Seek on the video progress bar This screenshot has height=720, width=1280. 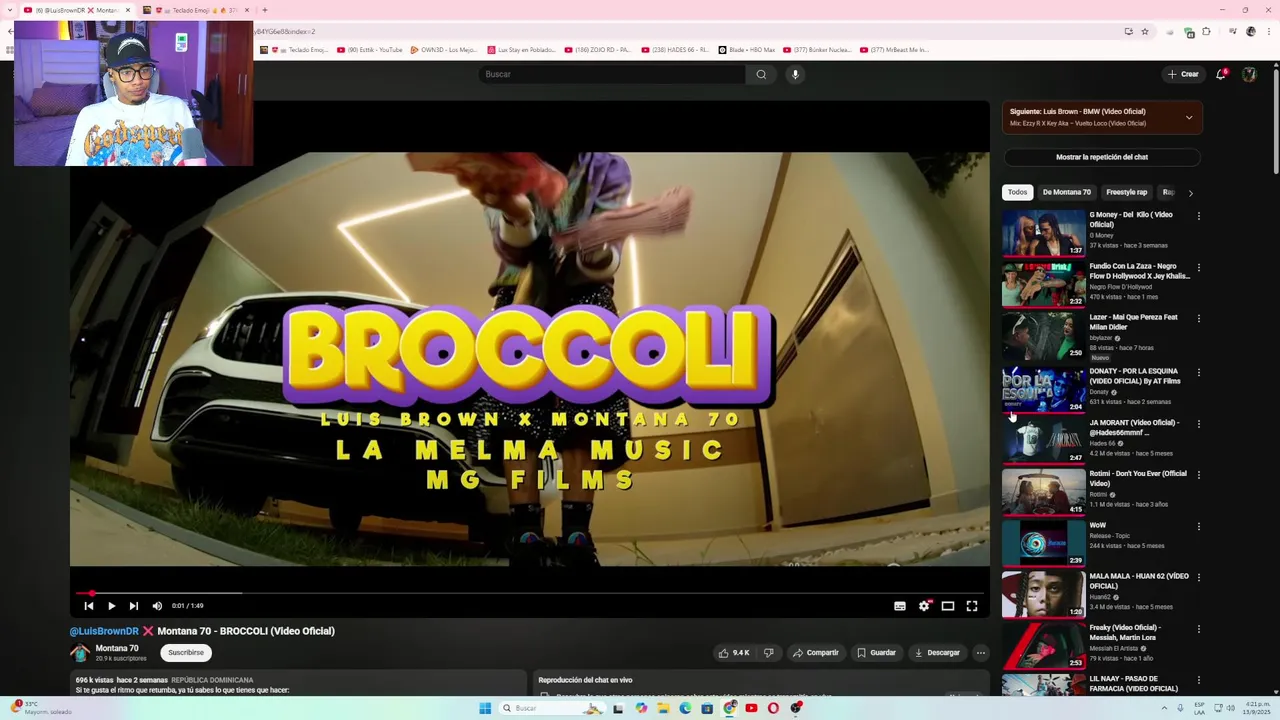click(x=530, y=593)
